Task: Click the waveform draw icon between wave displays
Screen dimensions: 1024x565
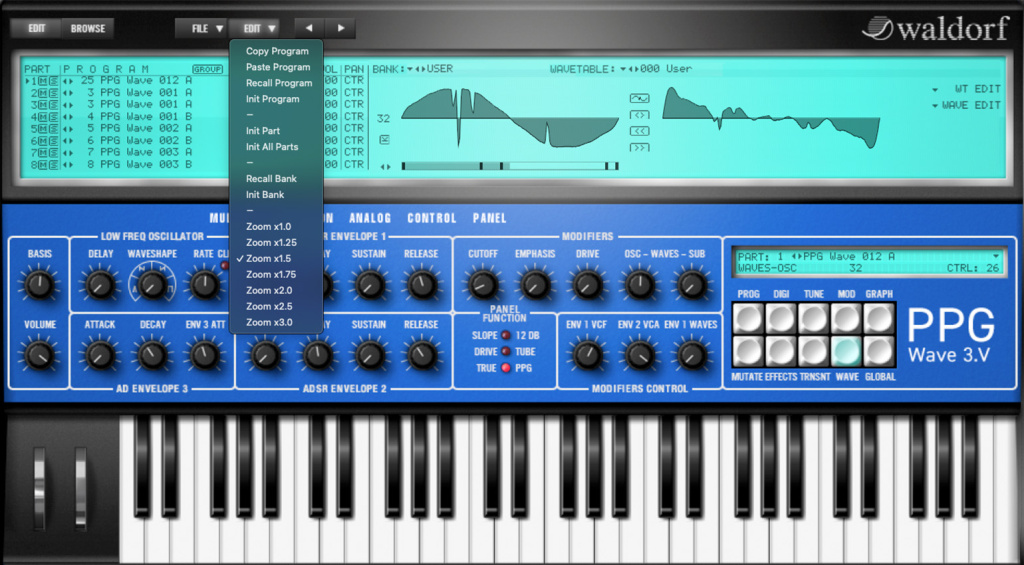Action: [639, 98]
